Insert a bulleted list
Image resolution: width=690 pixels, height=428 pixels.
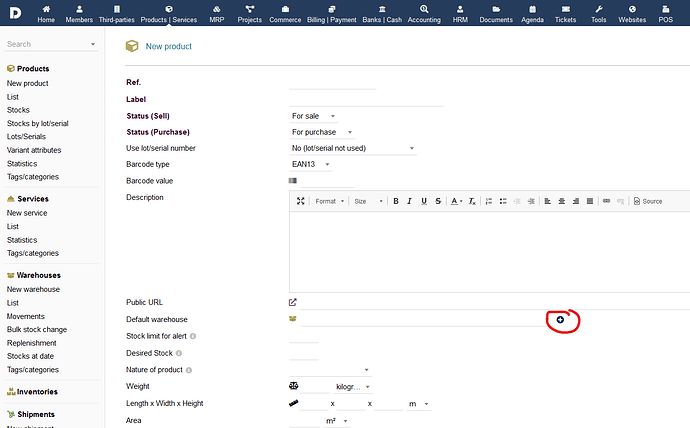503,201
